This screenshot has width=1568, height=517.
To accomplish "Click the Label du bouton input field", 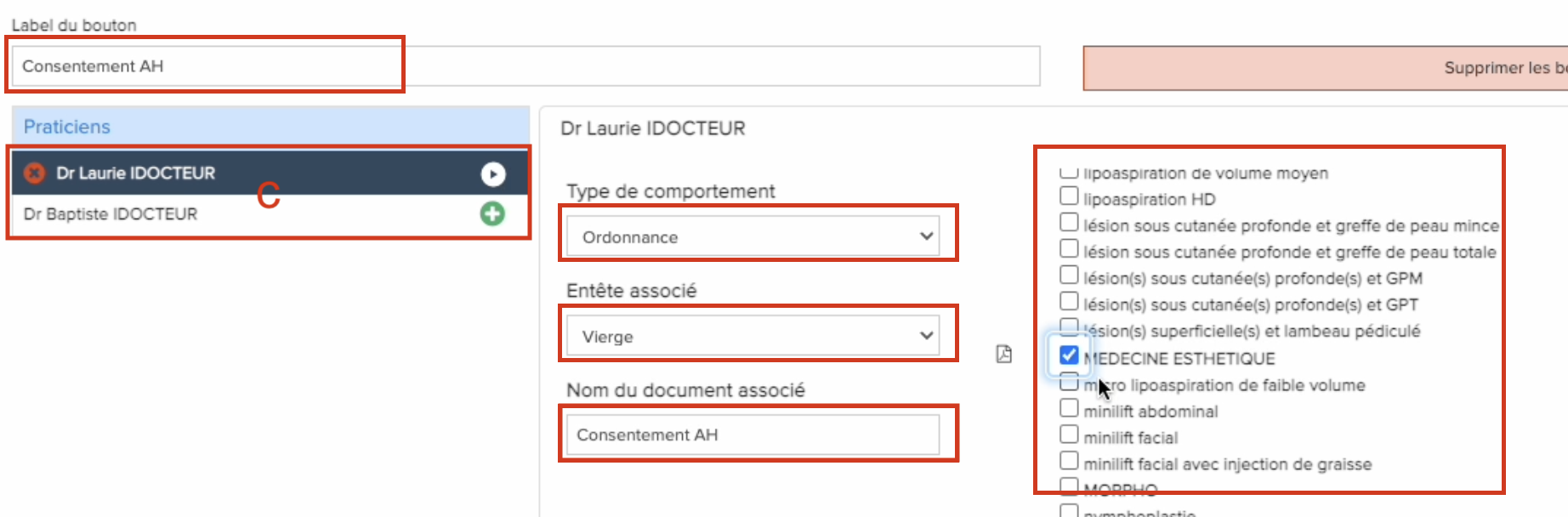I will coord(526,65).
